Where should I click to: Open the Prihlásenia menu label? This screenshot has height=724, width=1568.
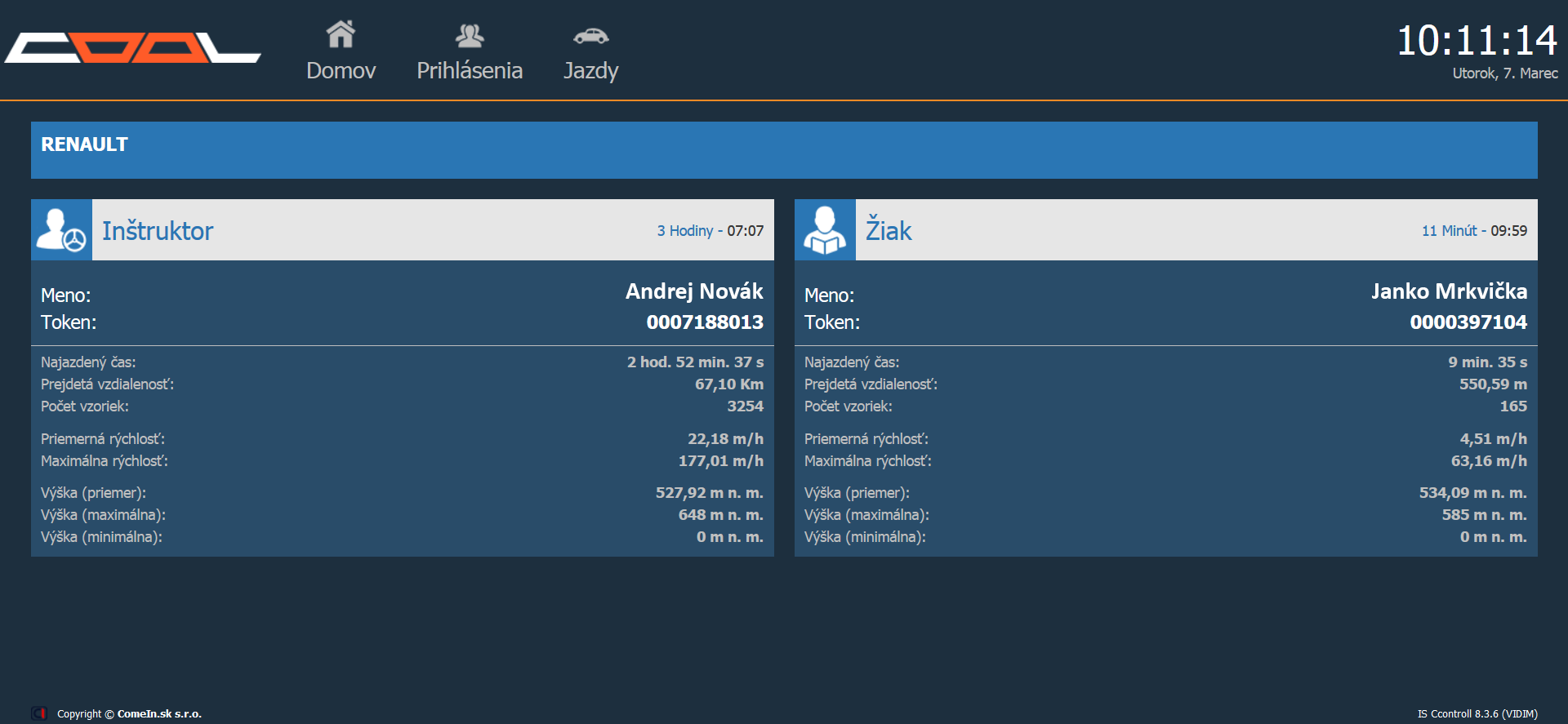[470, 71]
